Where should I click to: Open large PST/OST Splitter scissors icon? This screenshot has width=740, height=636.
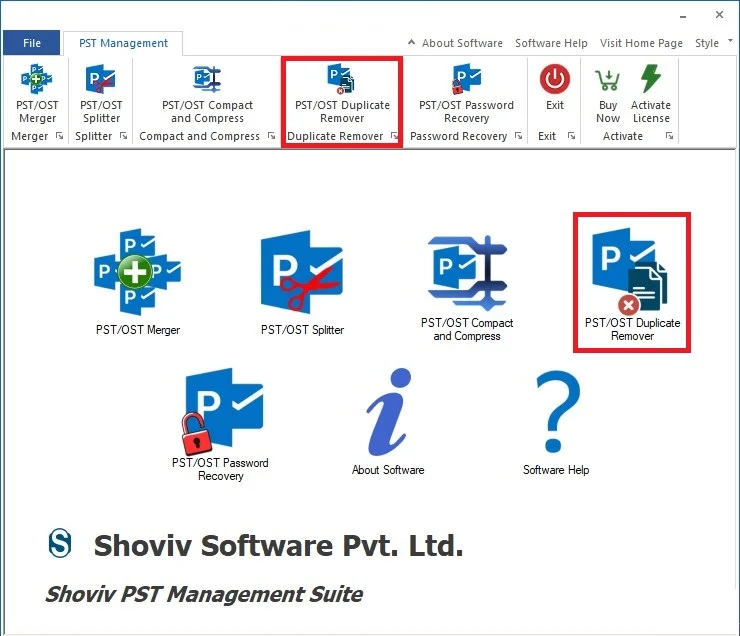pyautogui.click(x=302, y=272)
